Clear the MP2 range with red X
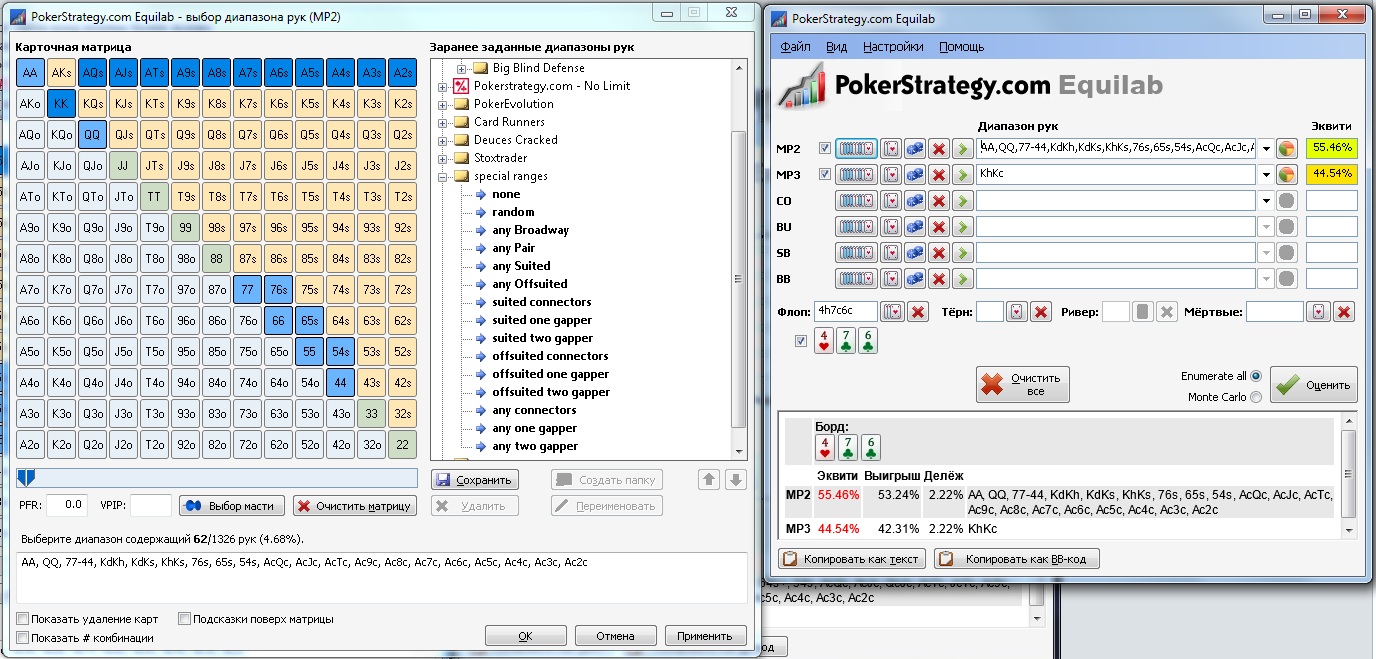The image size is (1376, 659). pyautogui.click(x=938, y=149)
